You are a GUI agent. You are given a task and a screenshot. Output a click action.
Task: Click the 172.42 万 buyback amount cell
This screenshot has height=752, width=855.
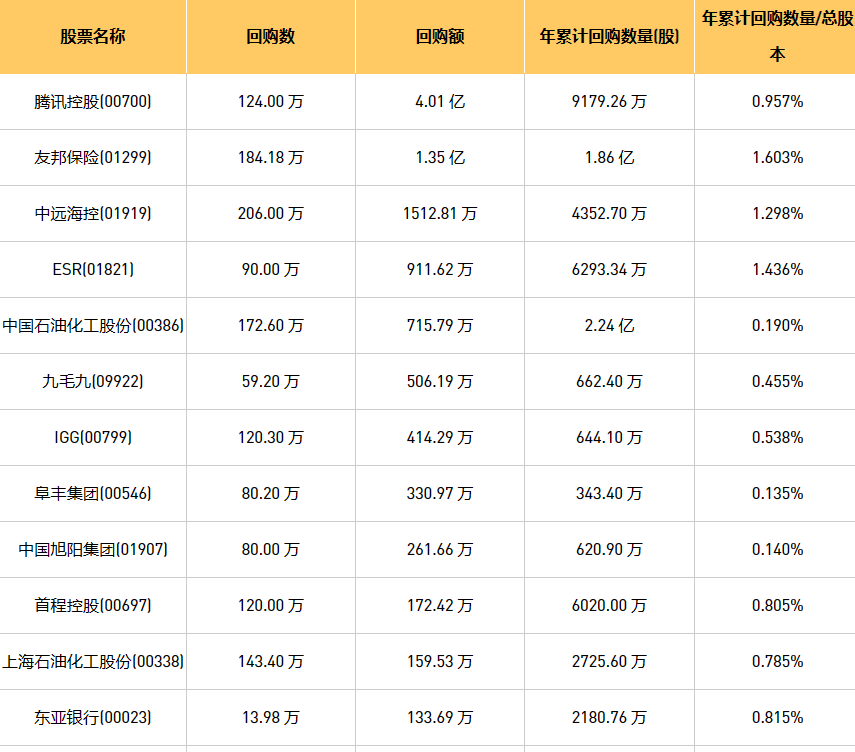pyautogui.click(x=440, y=605)
